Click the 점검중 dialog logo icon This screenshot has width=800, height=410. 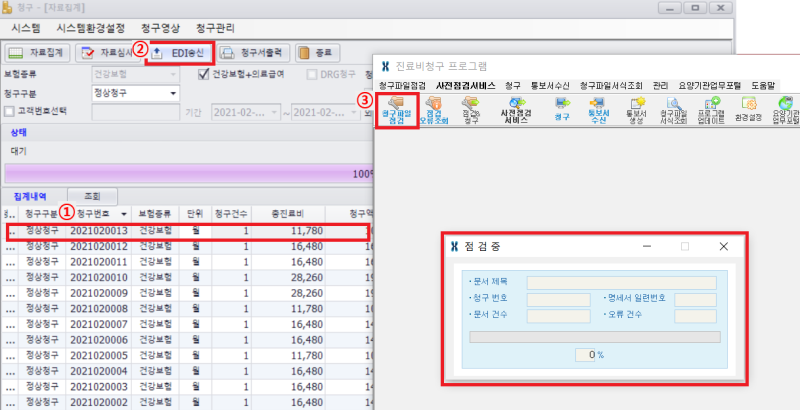tap(455, 246)
